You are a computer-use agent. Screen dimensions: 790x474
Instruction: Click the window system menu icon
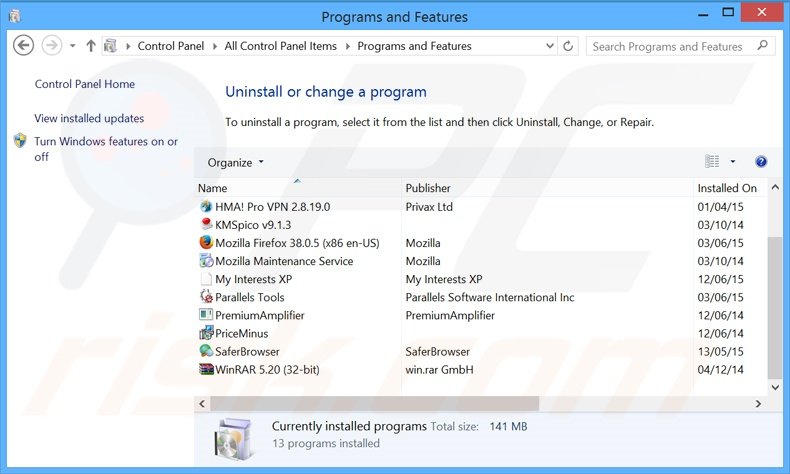(15, 16)
